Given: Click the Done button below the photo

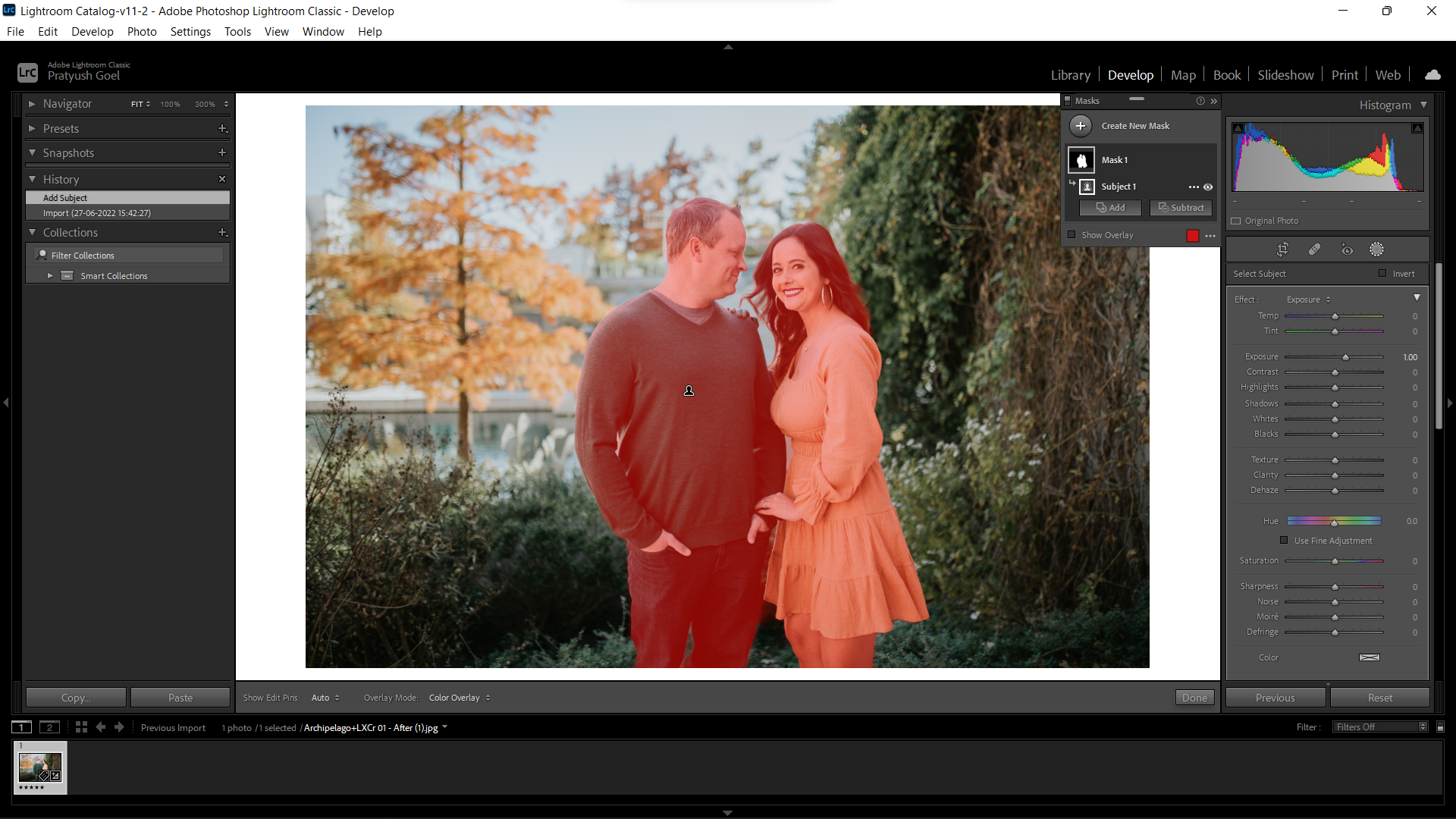Looking at the screenshot, I should coord(1194,697).
